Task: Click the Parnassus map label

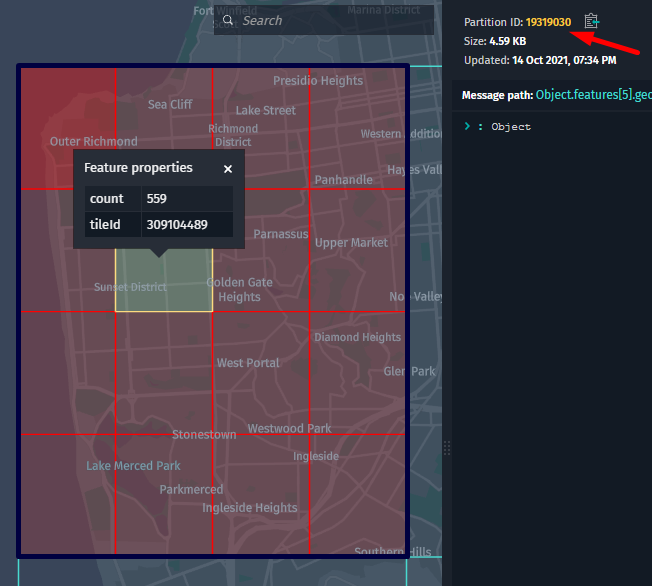Action: pyautogui.click(x=281, y=234)
